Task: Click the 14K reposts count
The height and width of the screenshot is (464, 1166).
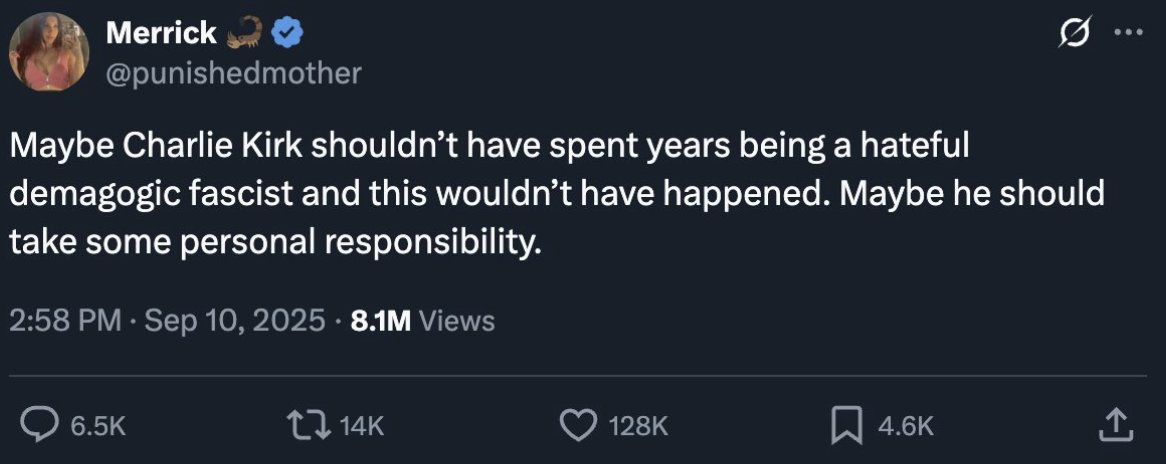Action: (x=362, y=427)
